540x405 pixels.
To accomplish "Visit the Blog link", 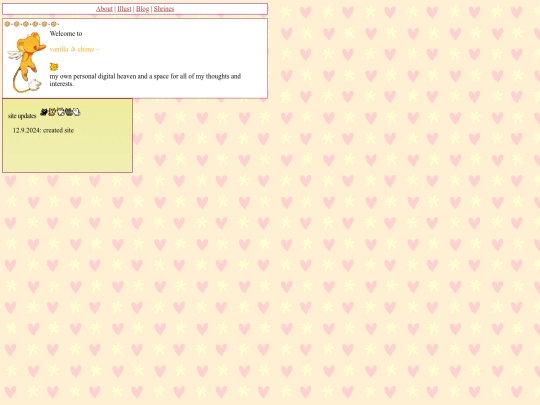I will point(143,9).
